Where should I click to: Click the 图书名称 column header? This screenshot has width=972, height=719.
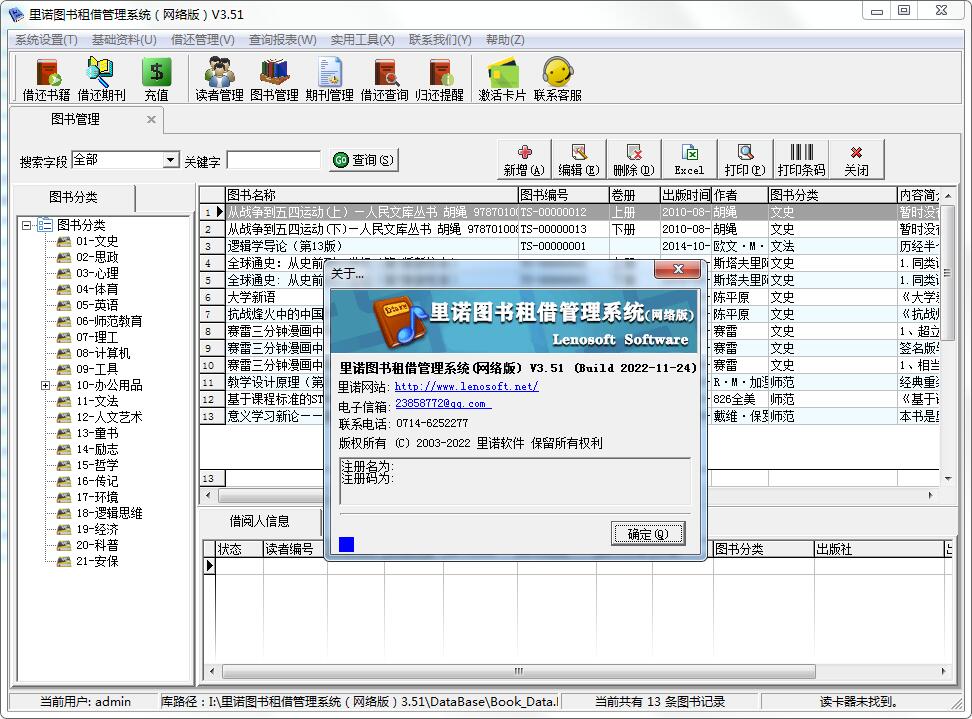[371, 195]
